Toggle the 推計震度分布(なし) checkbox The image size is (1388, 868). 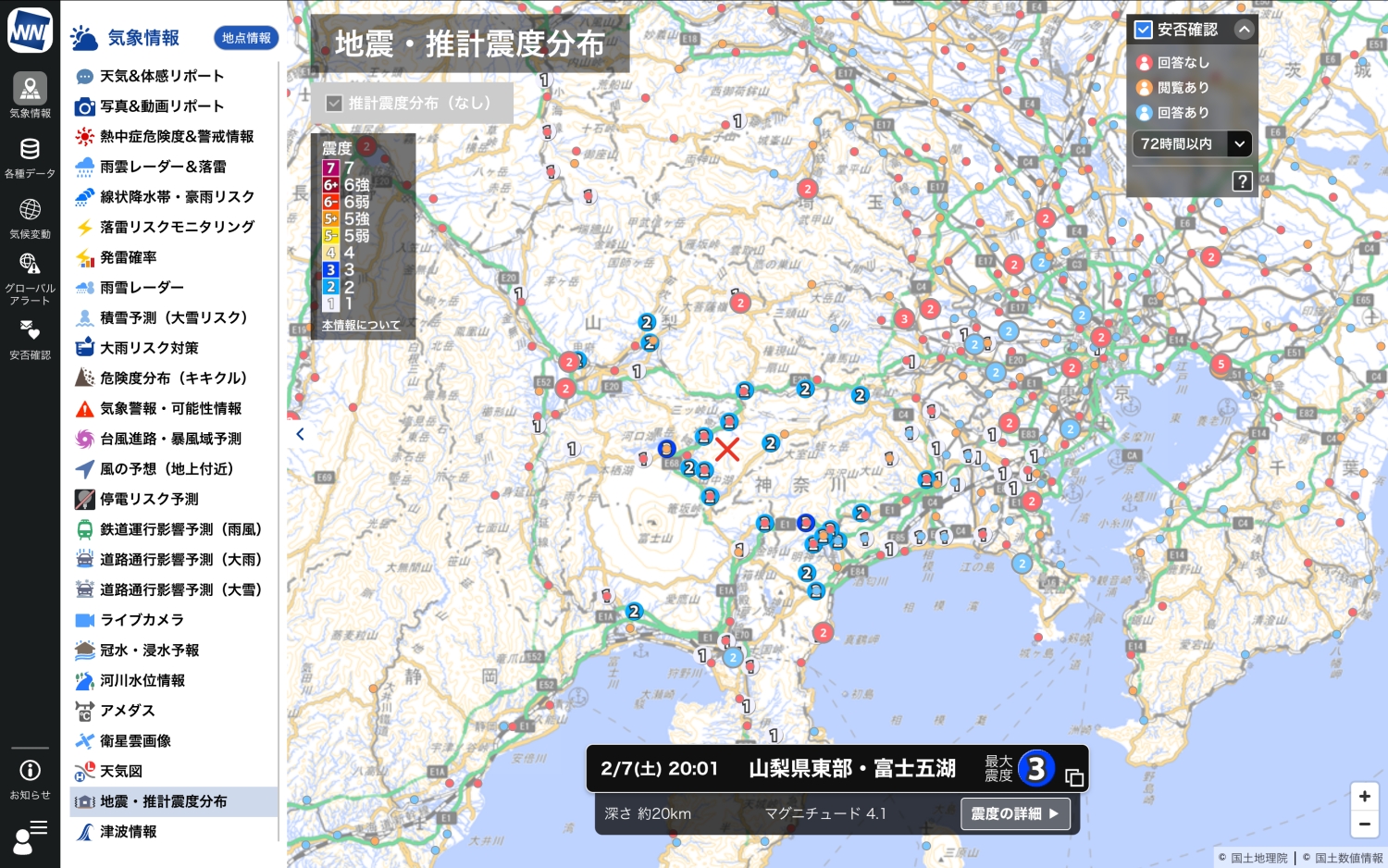pyautogui.click(x=334, y=103)
